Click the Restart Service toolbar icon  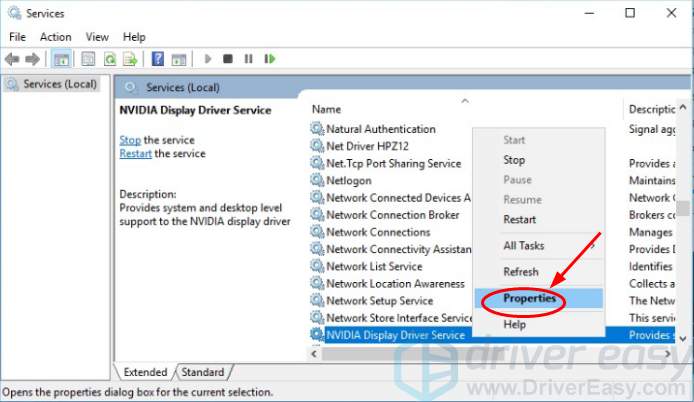(x=270, y=59)
